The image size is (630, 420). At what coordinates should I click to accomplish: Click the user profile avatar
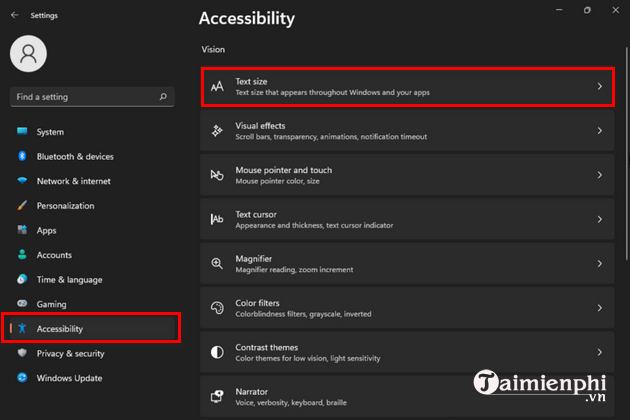(x=29, y=53)
